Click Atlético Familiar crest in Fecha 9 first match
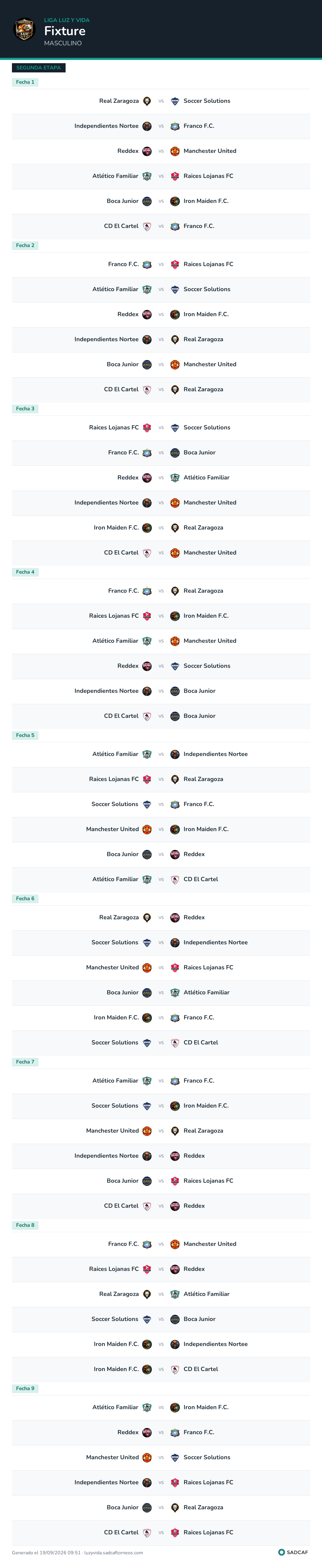Screen dimensions: 322x1568 (x=147, y=1407)
